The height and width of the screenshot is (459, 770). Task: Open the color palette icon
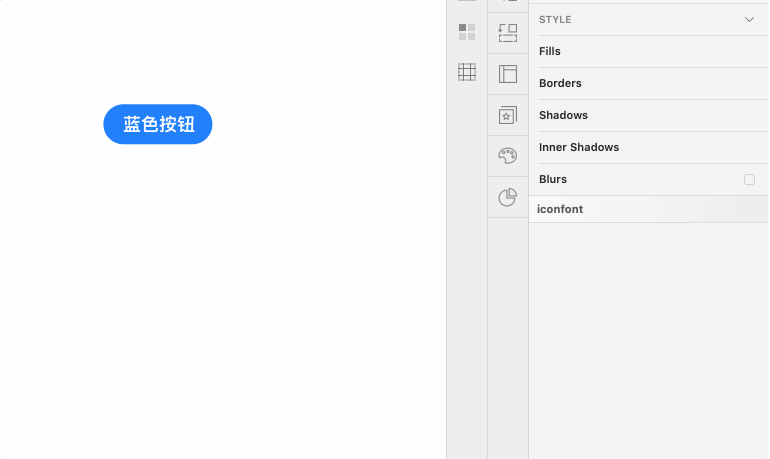(508, 156)
